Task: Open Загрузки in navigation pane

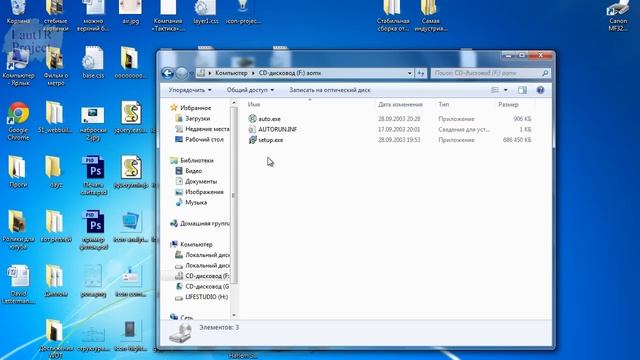Action: click(x=198, y=118)
